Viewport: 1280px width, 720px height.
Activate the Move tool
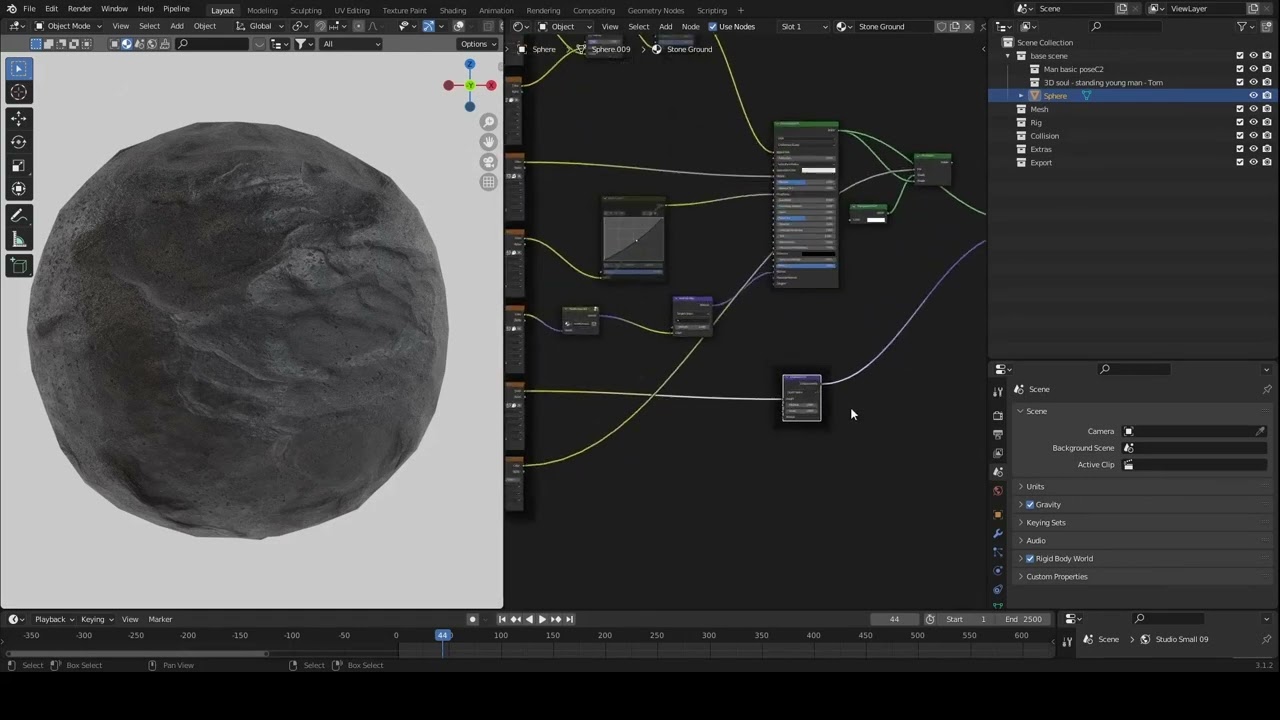(18, 118)
